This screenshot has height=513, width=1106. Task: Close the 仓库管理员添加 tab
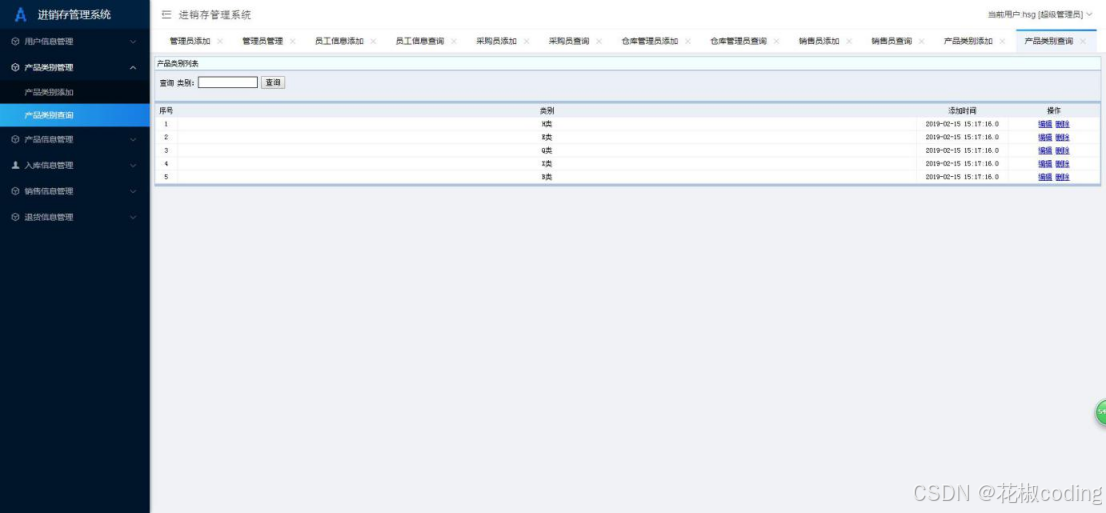click(x=688, y=41)
